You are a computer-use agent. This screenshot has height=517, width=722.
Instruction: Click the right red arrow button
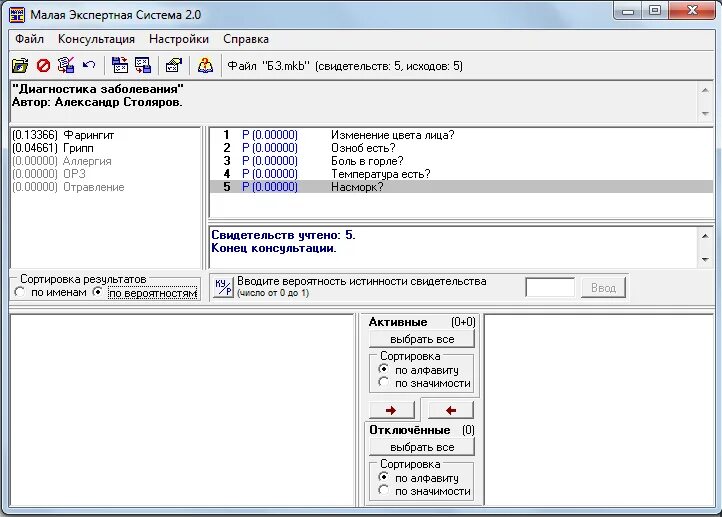[391, 410]
